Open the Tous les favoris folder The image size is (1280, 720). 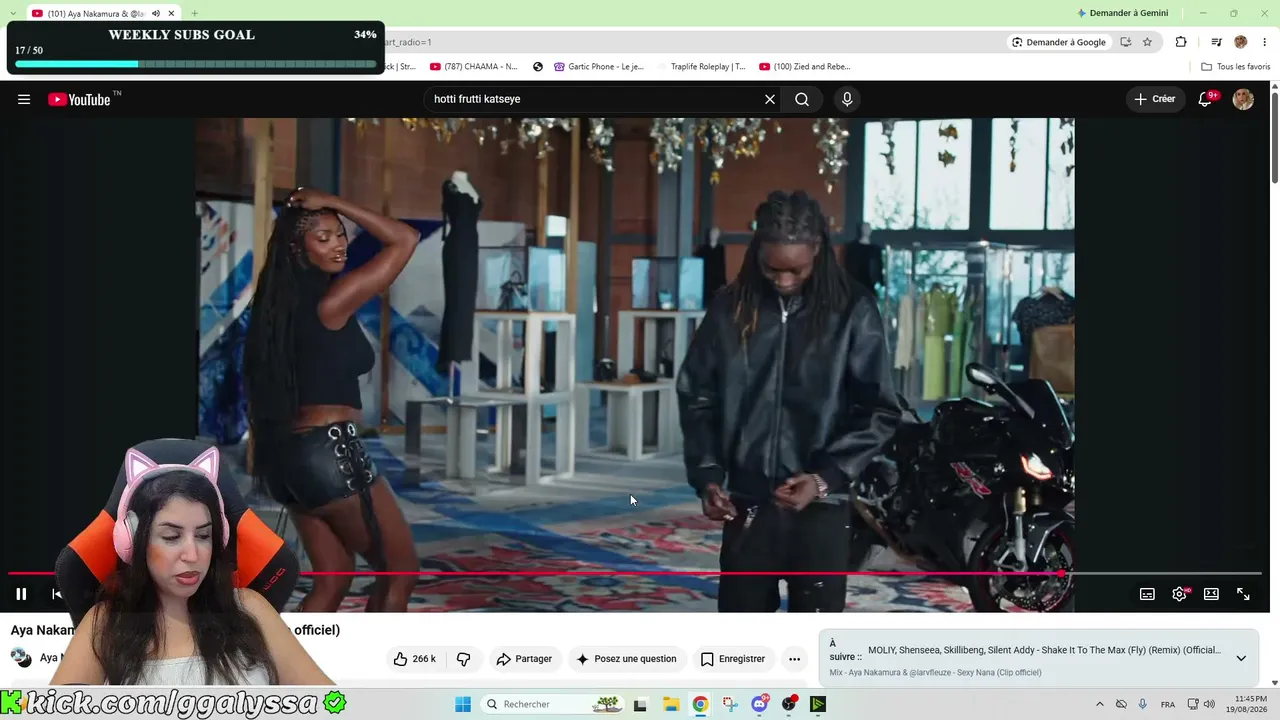coord(1236,67)
